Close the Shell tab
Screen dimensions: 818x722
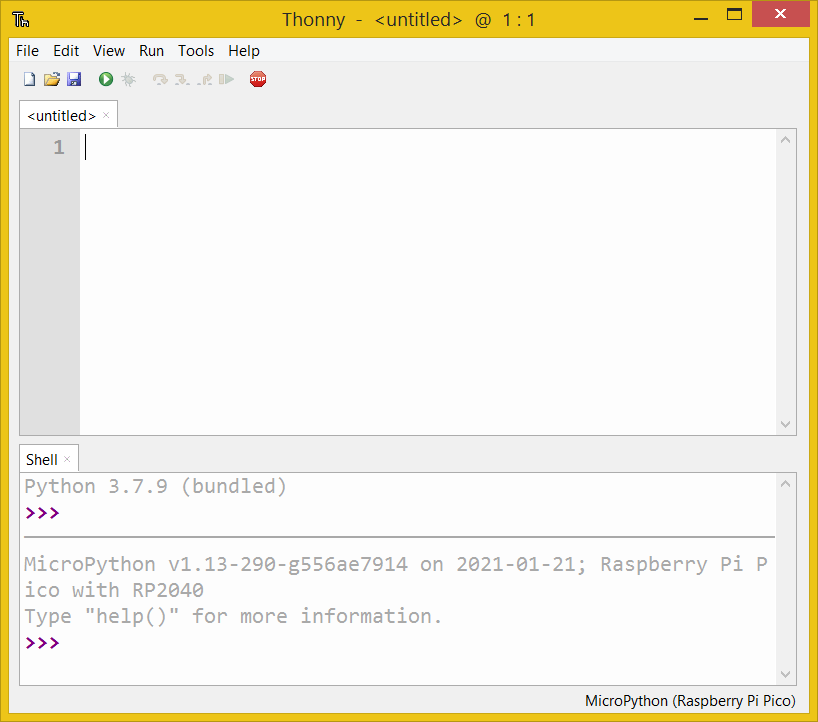coord(67,459)
